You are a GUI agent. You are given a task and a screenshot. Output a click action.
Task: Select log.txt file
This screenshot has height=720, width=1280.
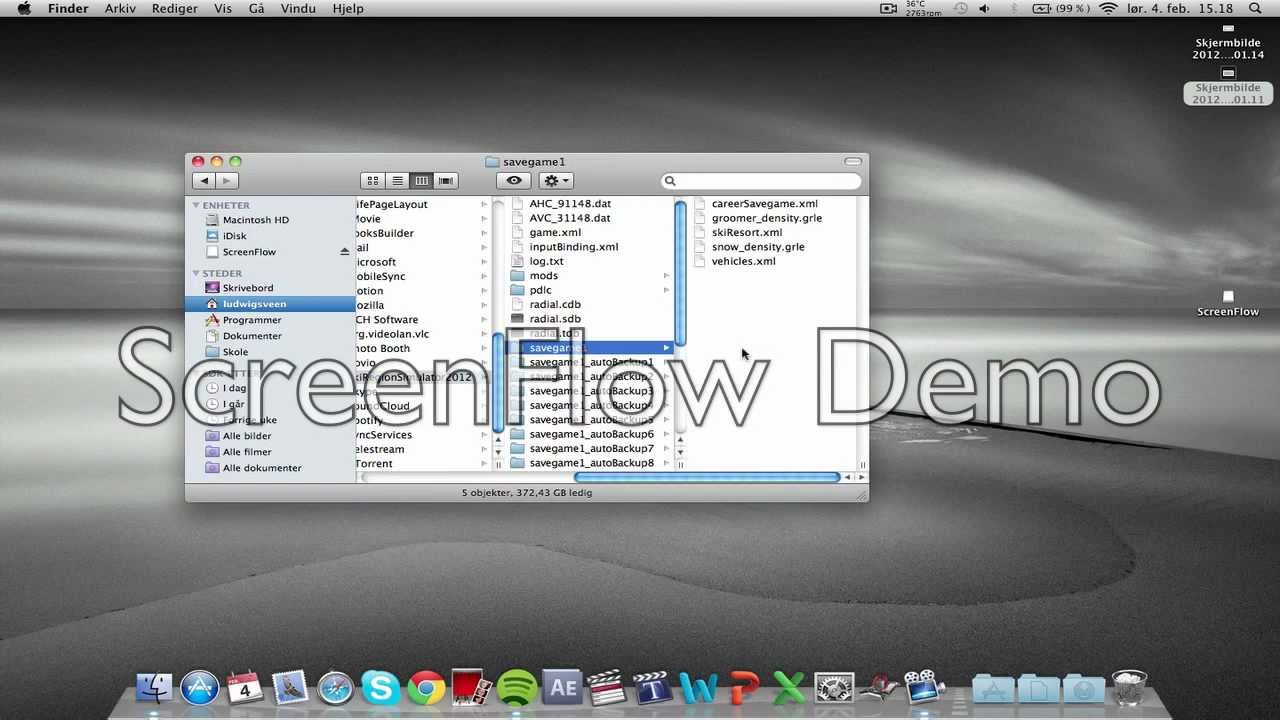tap(546, 261)
